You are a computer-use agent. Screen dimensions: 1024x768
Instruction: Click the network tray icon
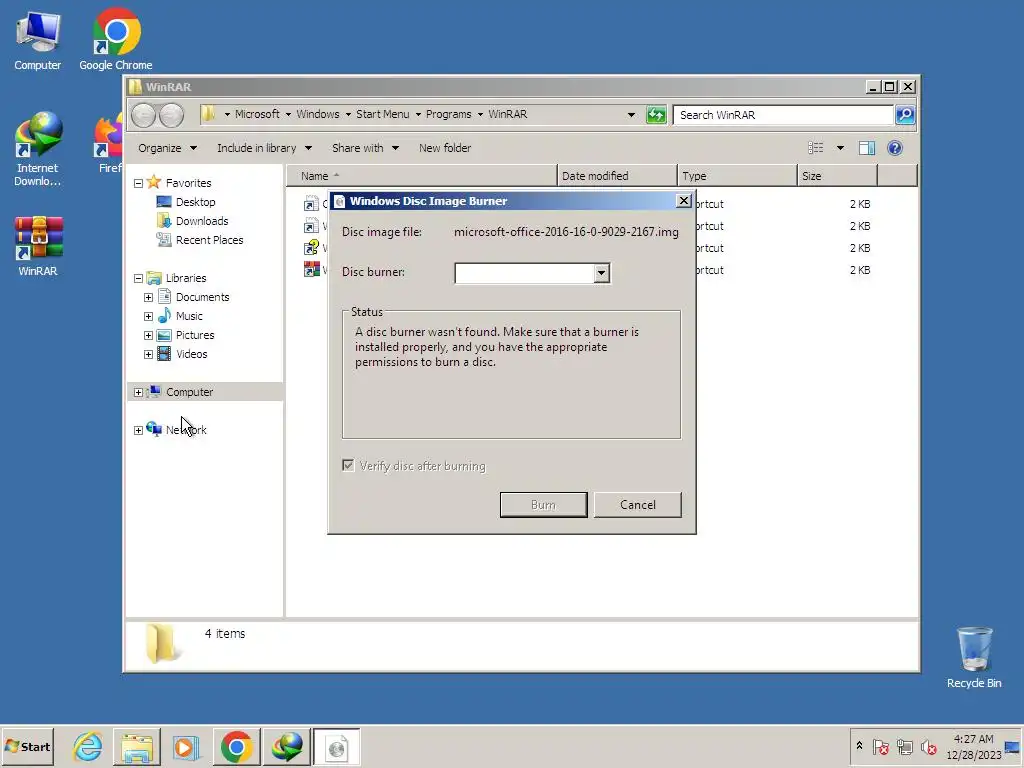click(x=904, y=746)
